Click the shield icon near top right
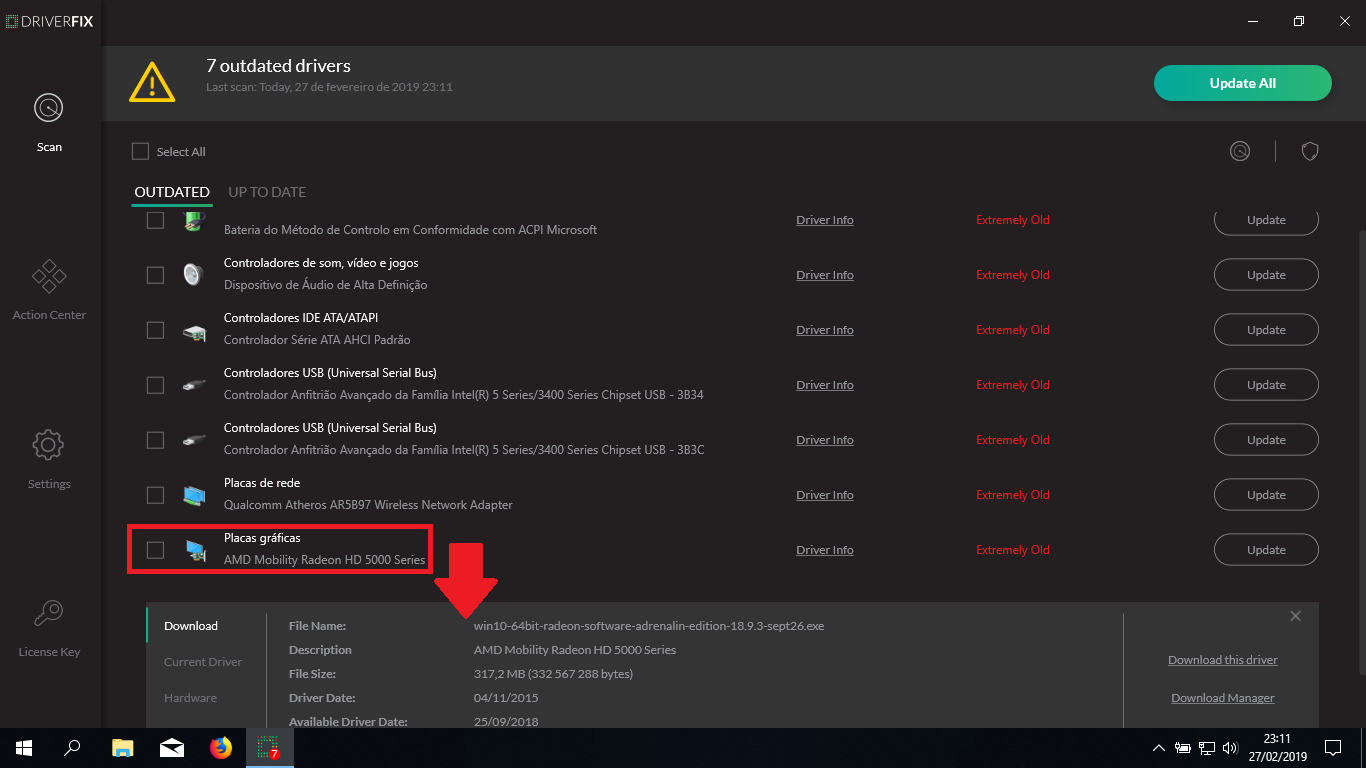The height and width of the screenshot is (768, 1366). click(x=1310, y=151)
